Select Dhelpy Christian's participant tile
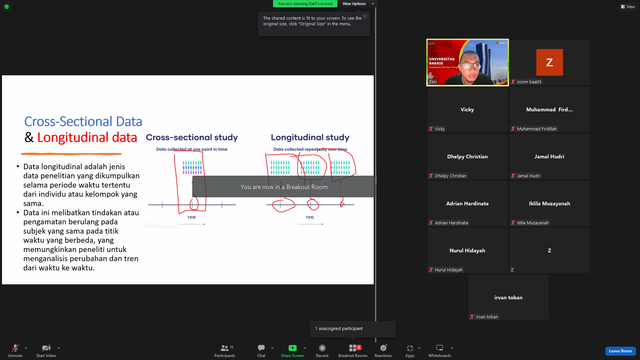 [x=467, y=156]
